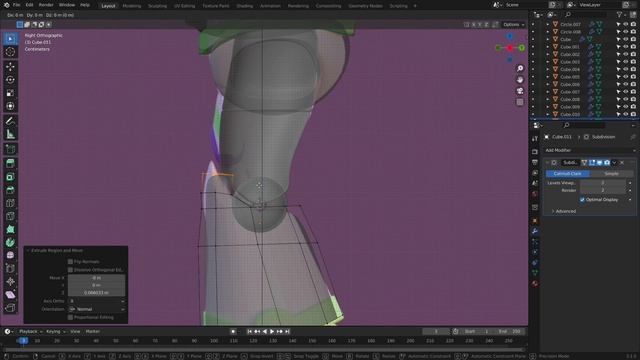Select Catmull-Clark subdivision type
The height and width of the screenshot is (360, 640).
point(568,173)
